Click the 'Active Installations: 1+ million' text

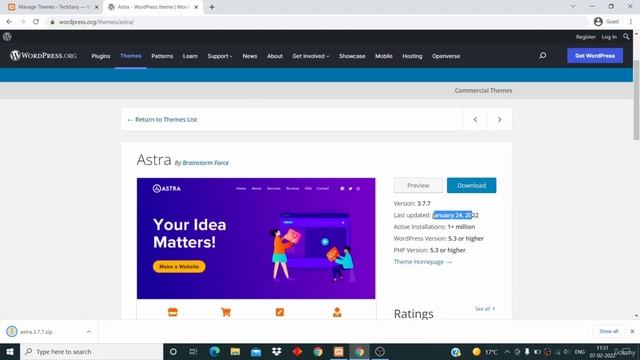pos(434,227)
